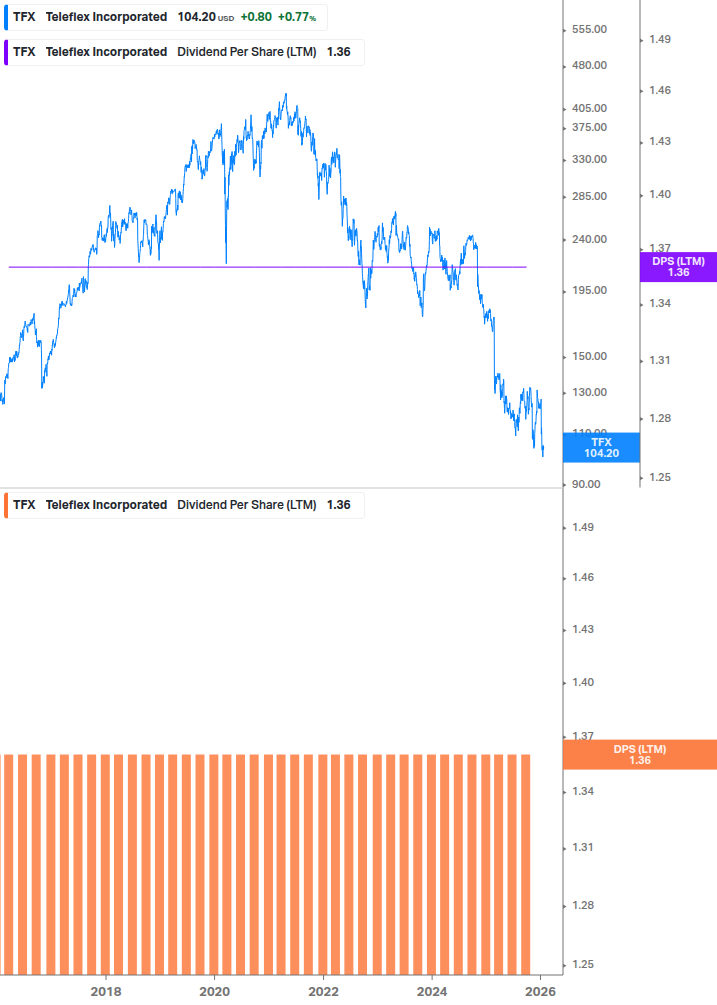The width and height of the screenshot is (717, 1005).
Task: Click the purple horizontal dividend line
Action: [268, 267]
